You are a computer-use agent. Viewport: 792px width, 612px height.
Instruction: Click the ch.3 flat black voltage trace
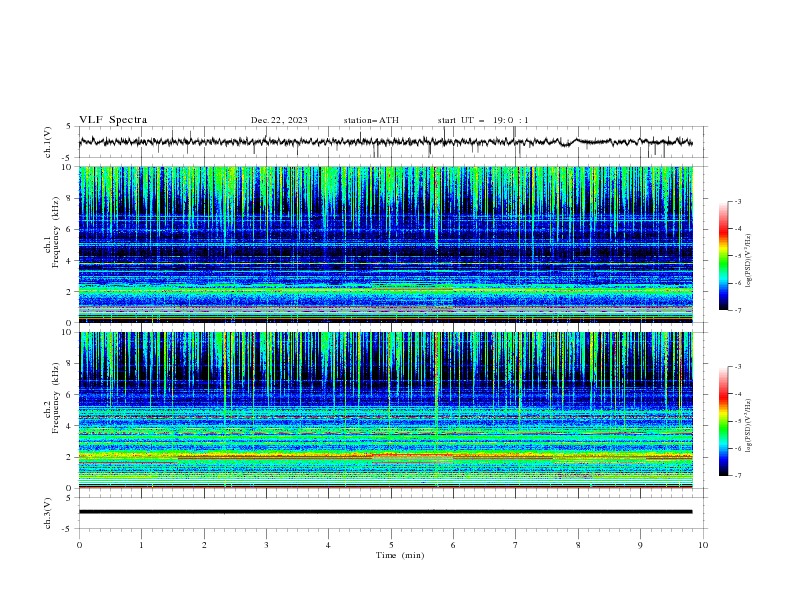click(x=386, y=512)
